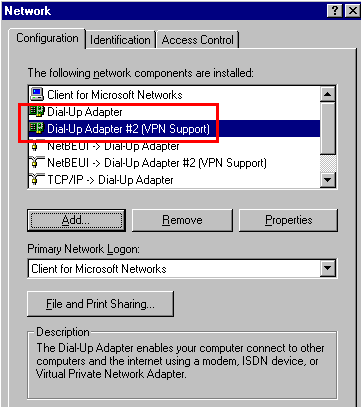Select Client for Microsoft Networks in list

tap(114, 95)
